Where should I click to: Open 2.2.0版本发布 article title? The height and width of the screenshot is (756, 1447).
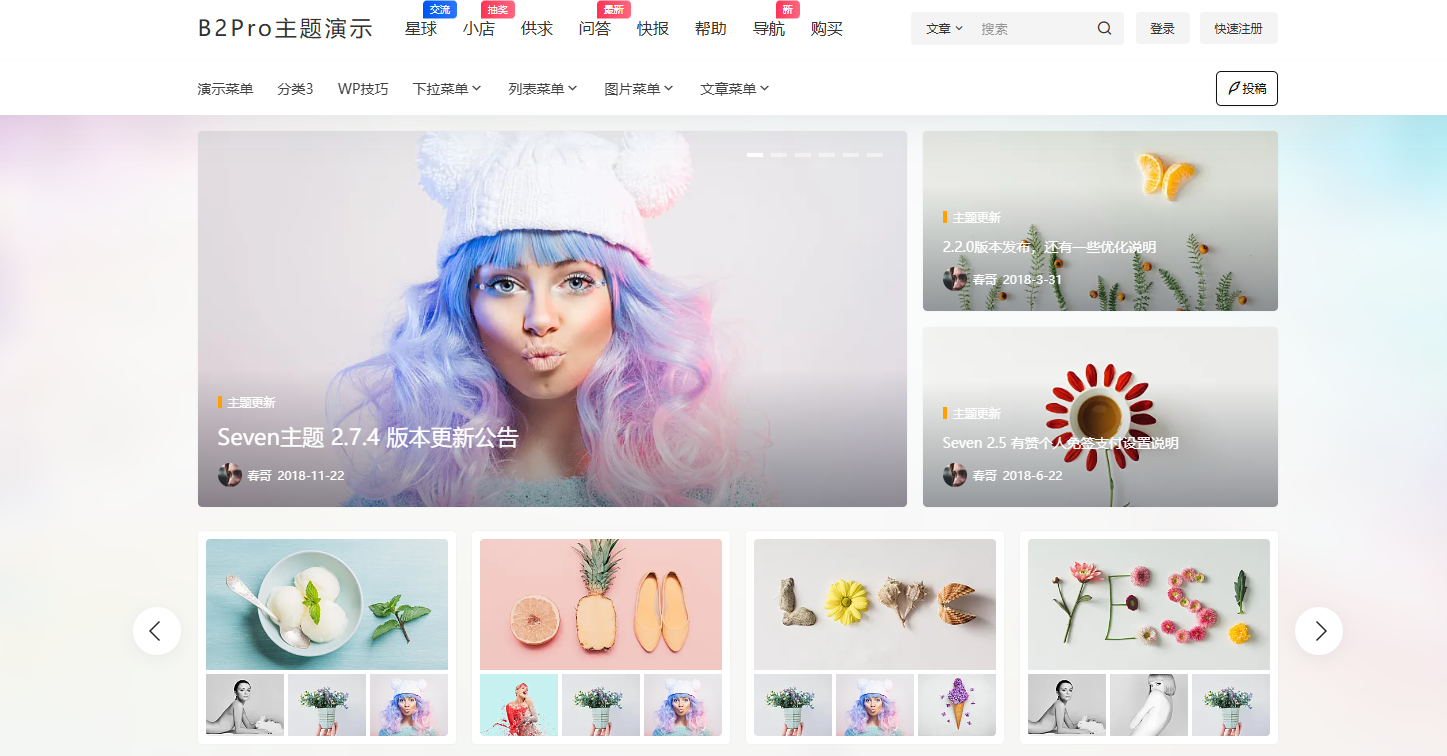click(1050, 247)
